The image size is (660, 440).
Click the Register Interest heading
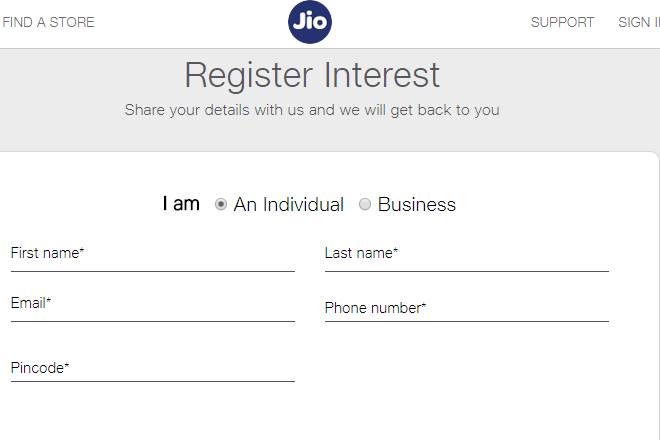(312, 76)
